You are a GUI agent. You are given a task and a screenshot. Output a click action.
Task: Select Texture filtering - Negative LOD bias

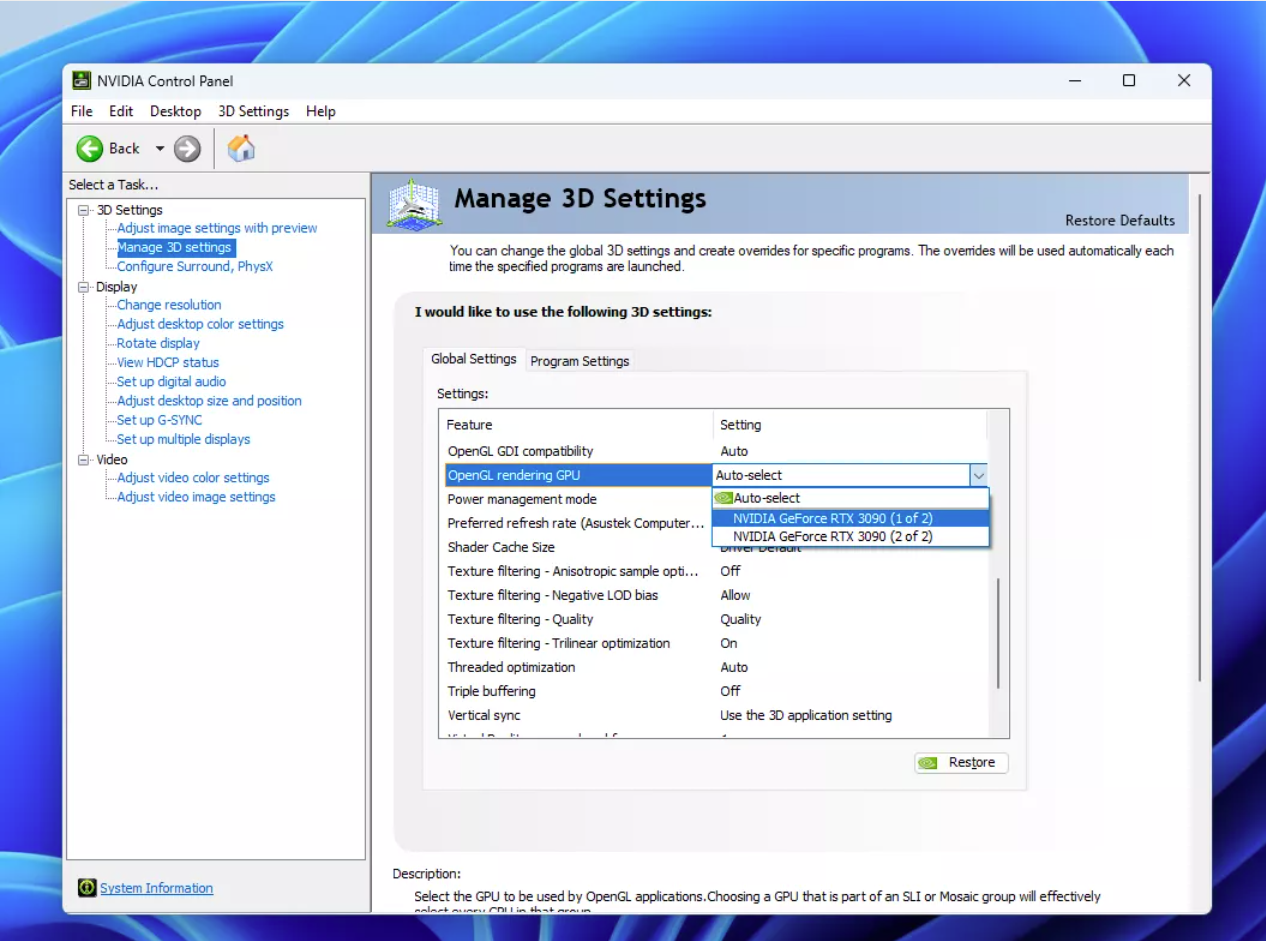click(x=714, y=595)
